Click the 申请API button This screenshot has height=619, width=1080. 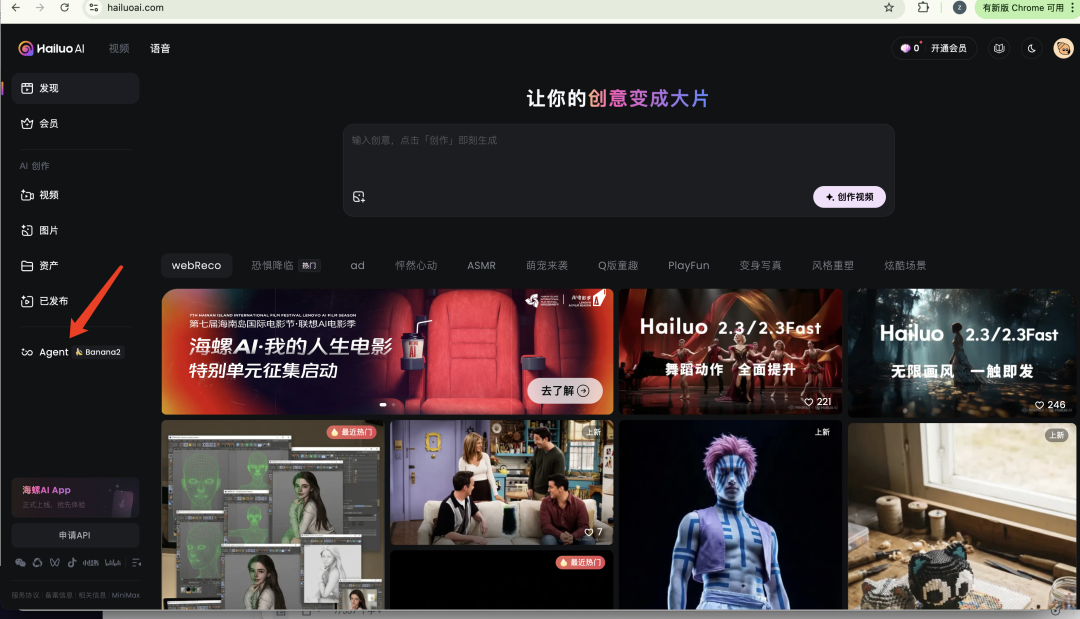(75, 535)
